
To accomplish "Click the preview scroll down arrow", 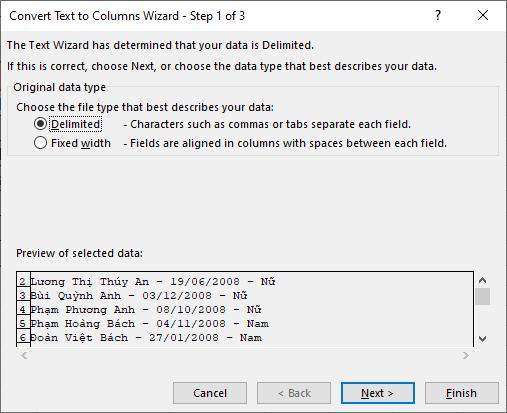I will click(x=482, y=339).
